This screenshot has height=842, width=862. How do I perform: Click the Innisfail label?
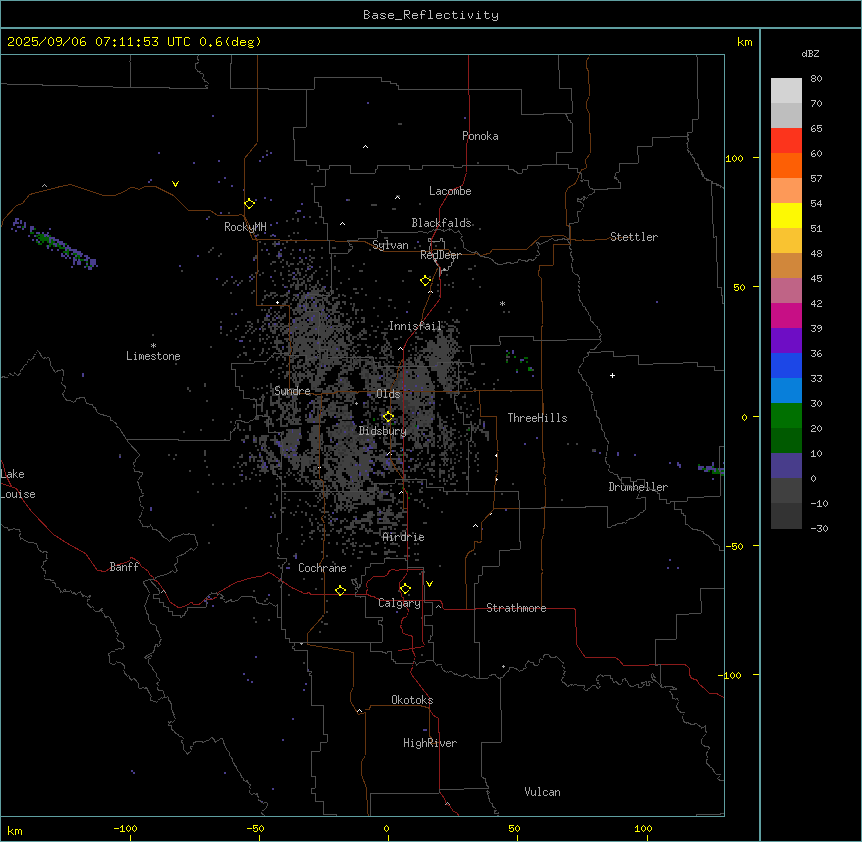click(415, 326)
